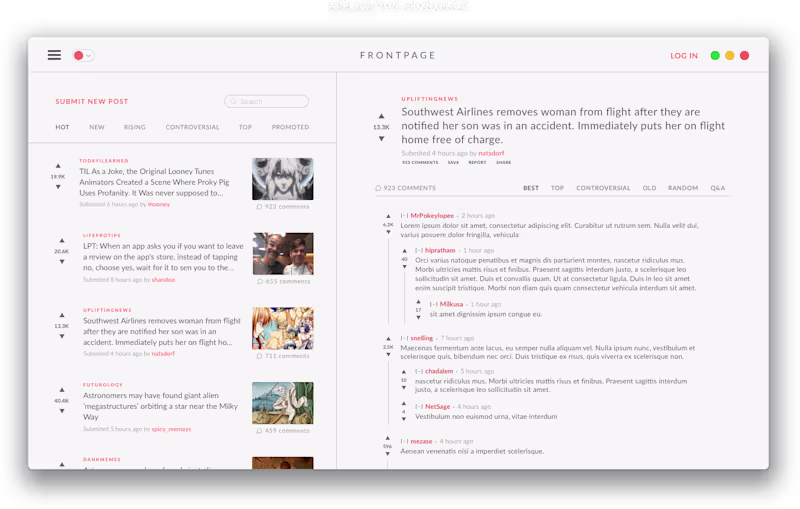
Task: Open the hamburger menu
Action: (54, 55)
